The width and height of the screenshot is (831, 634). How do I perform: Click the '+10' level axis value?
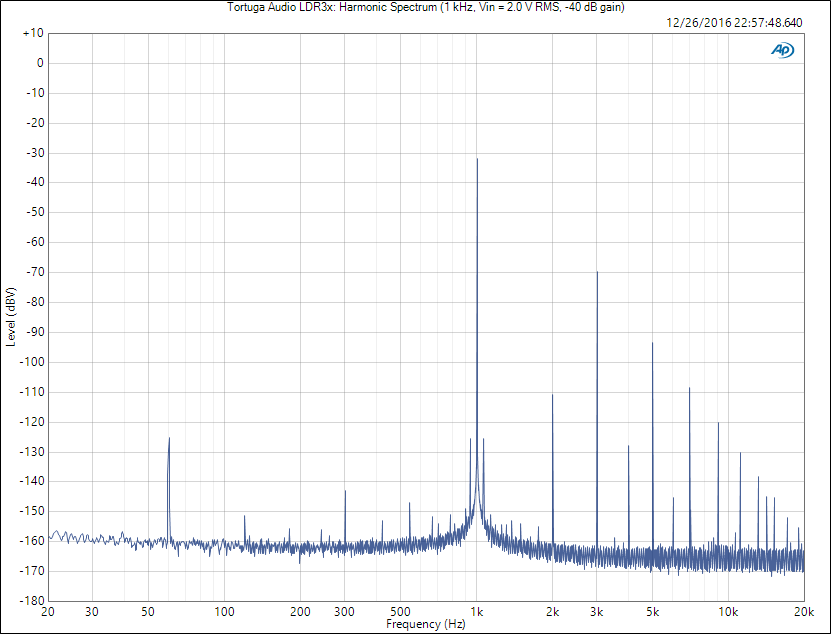(33, 33)
